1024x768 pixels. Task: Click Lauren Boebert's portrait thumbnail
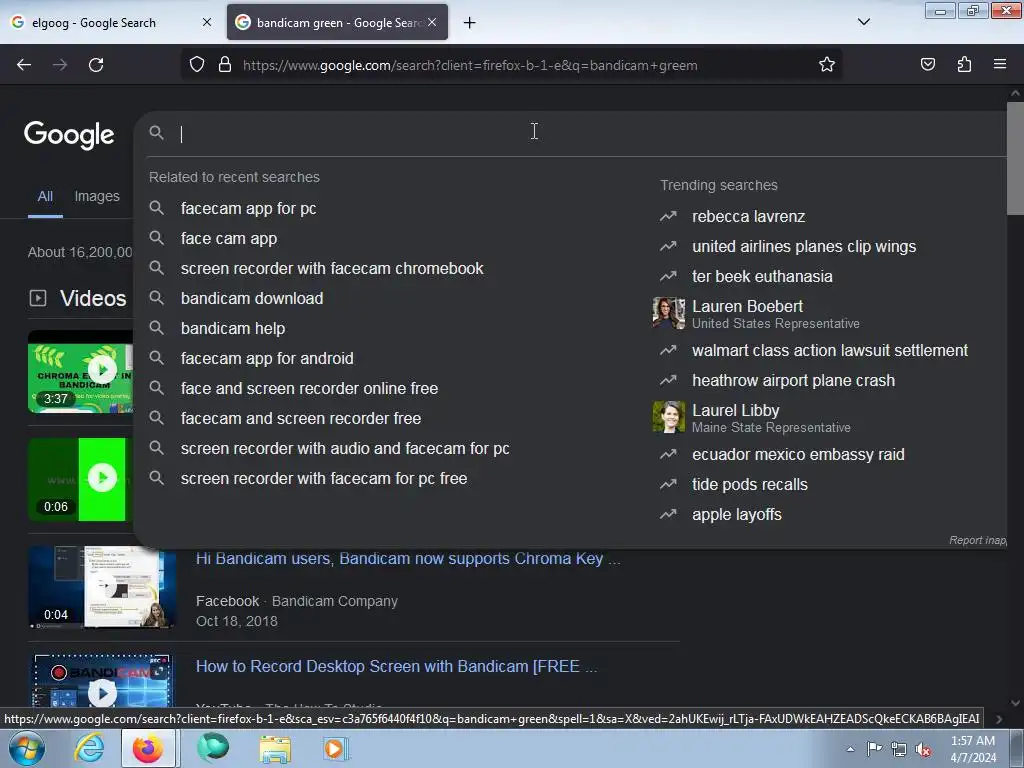pyautogui.click(x=669, y=313)
